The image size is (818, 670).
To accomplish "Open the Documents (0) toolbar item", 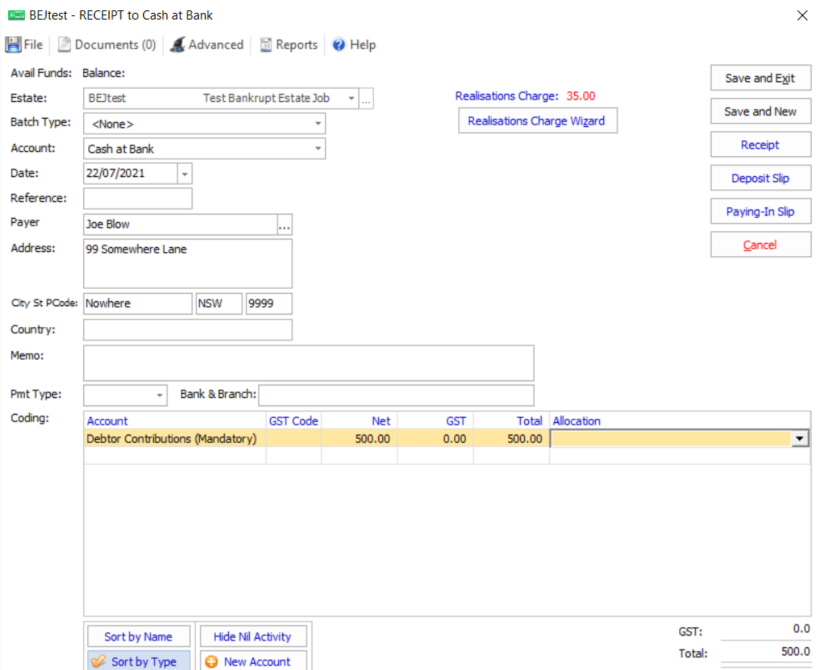I will click(106, 45).
